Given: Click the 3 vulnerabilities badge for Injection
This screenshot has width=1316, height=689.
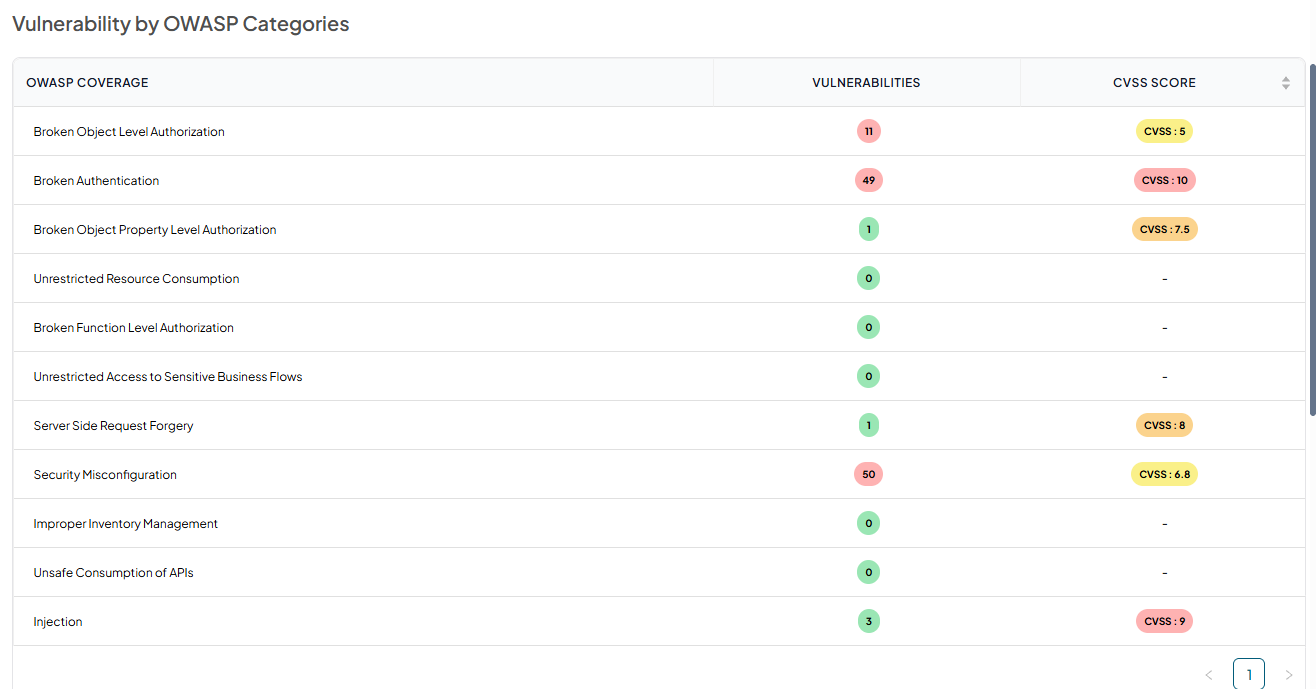Looking at the screenshot, I should 868,621.
